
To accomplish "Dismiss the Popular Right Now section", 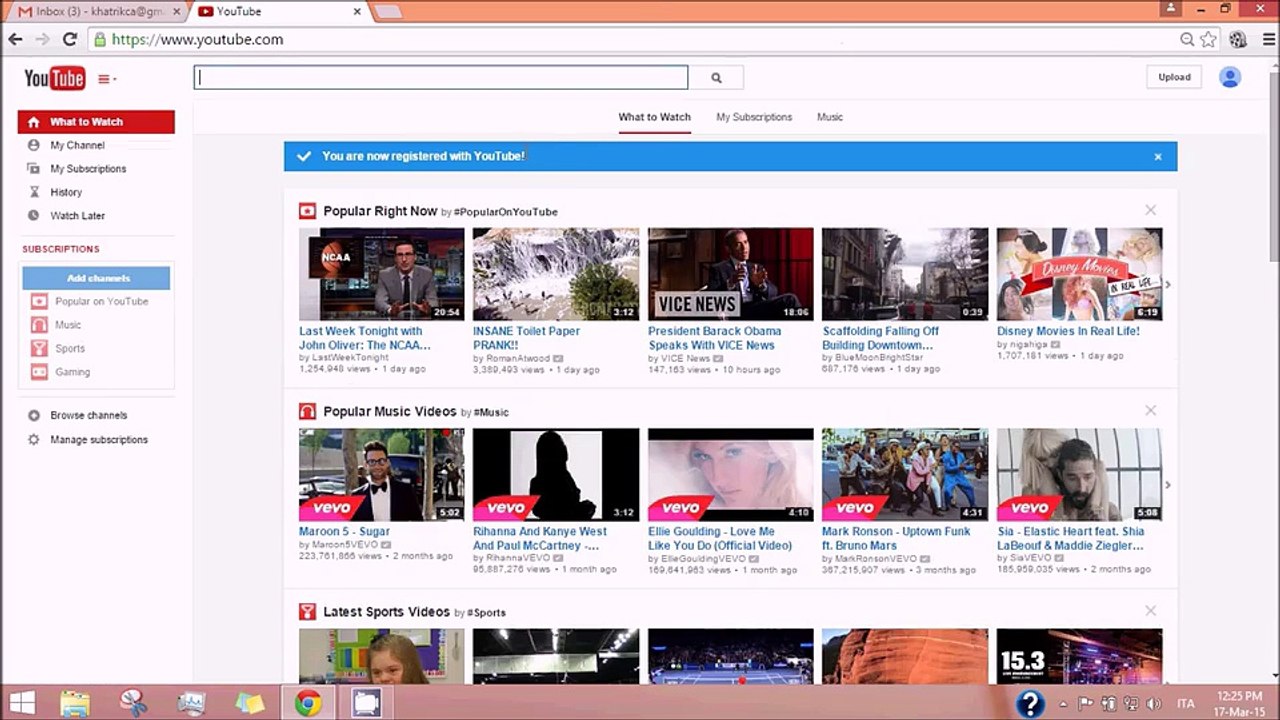I will tap(1151, 210).
